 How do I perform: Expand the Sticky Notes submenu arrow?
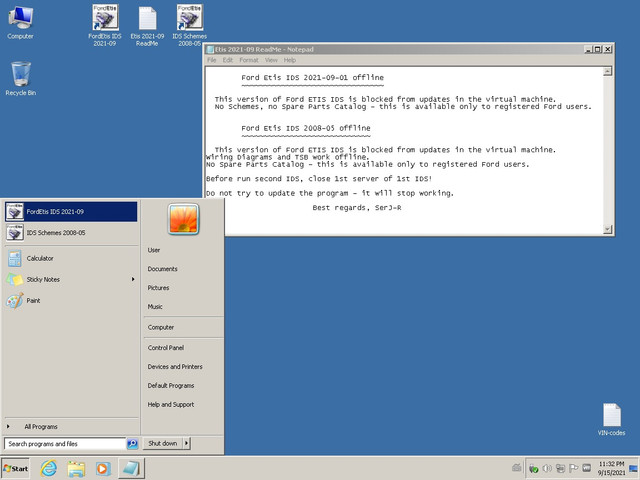click(x=133, y=279)
